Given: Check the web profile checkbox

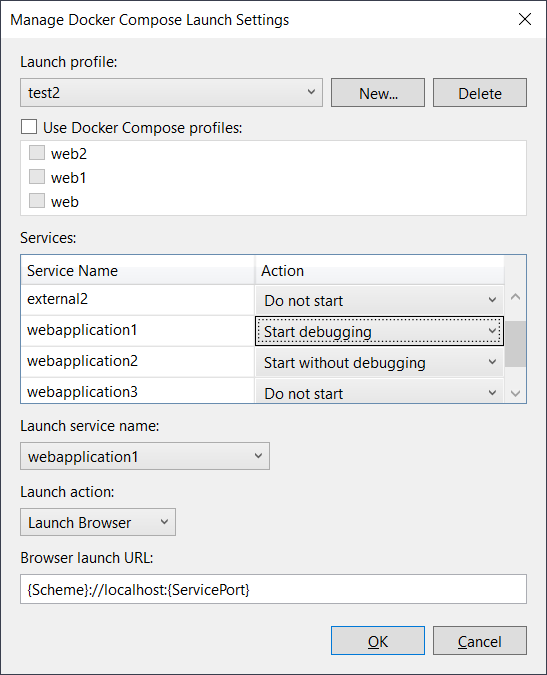Looking at the screenshot, I should point(37,201).
